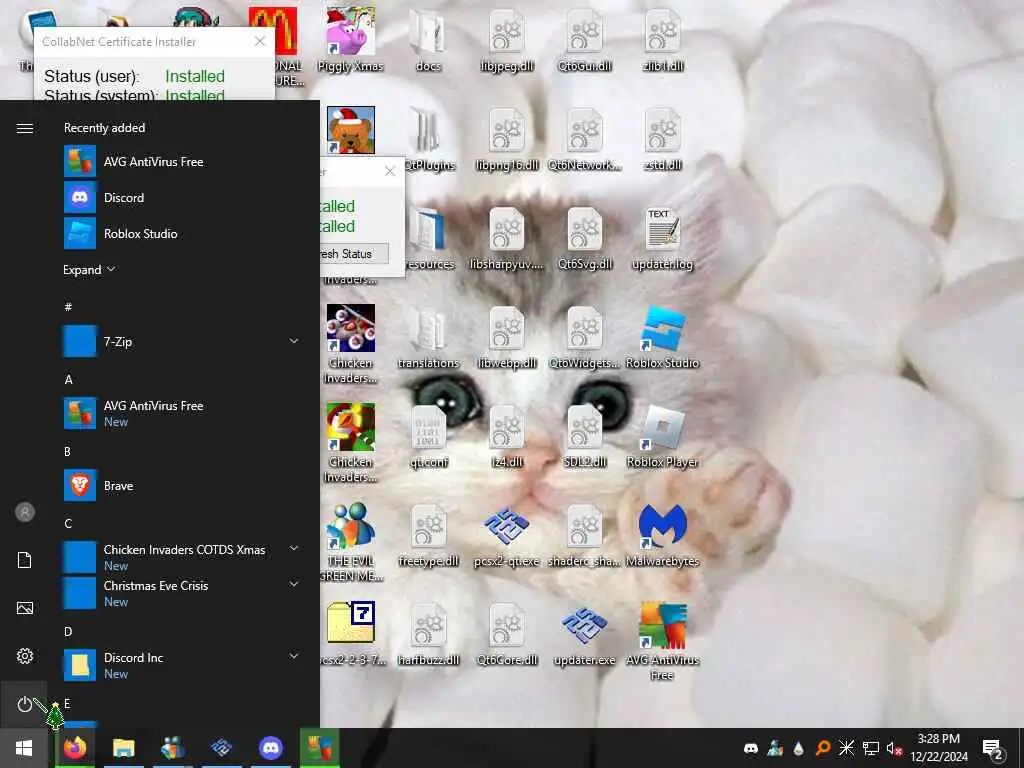Select Piggly Xmas desktop shortcut
The height and width of the screenshot is (768, 1024).
pos(351,39)
